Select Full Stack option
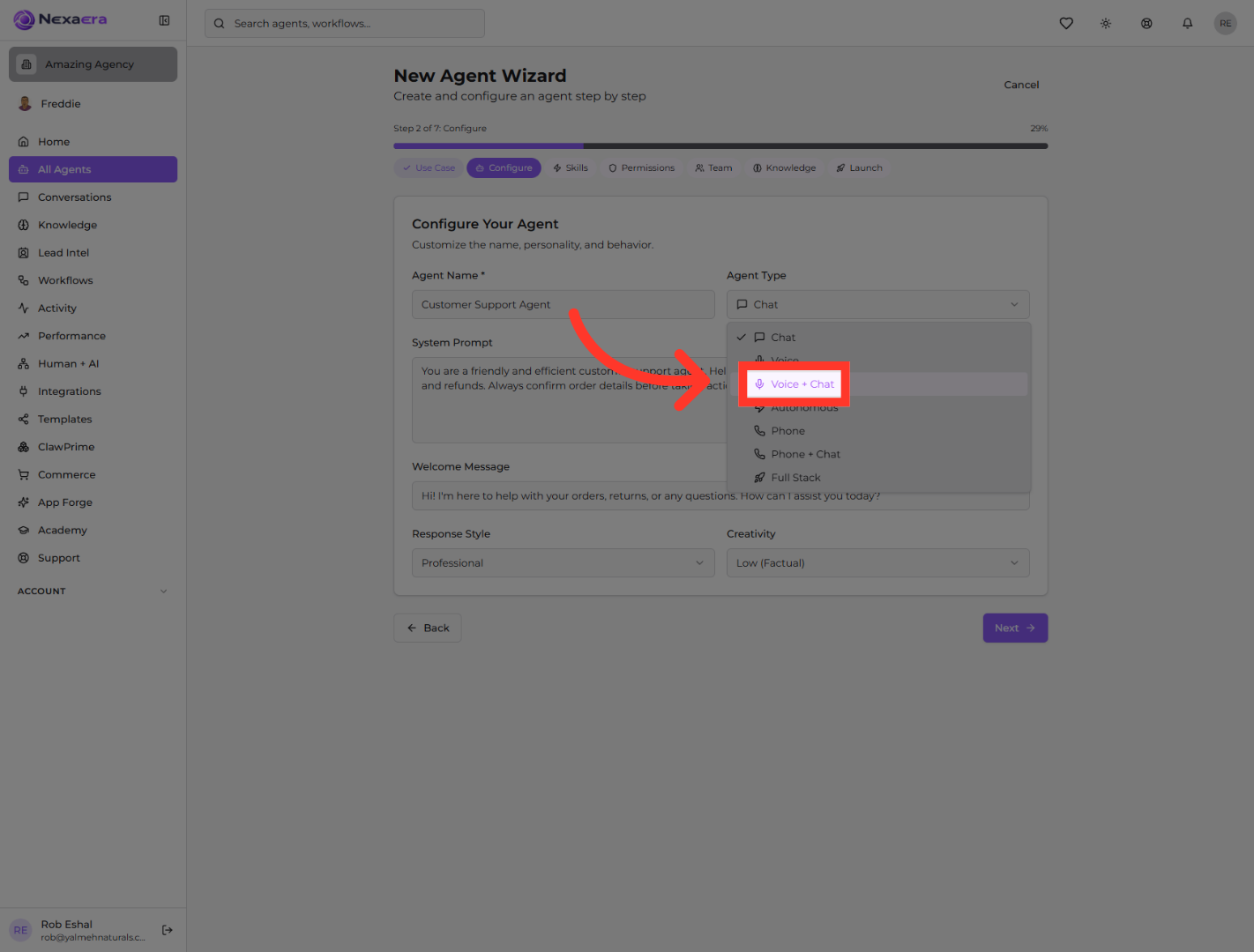This screenshot has width=1254, height=952. point(878,478)
